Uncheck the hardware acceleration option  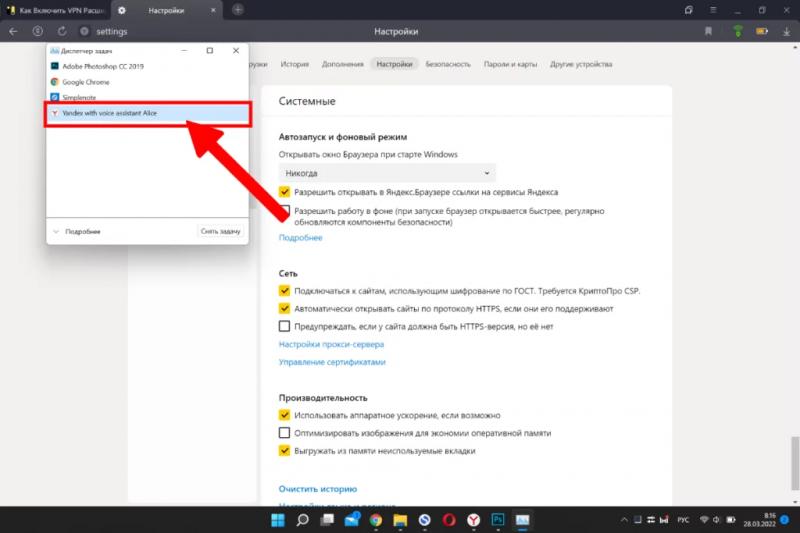(285, 415)
